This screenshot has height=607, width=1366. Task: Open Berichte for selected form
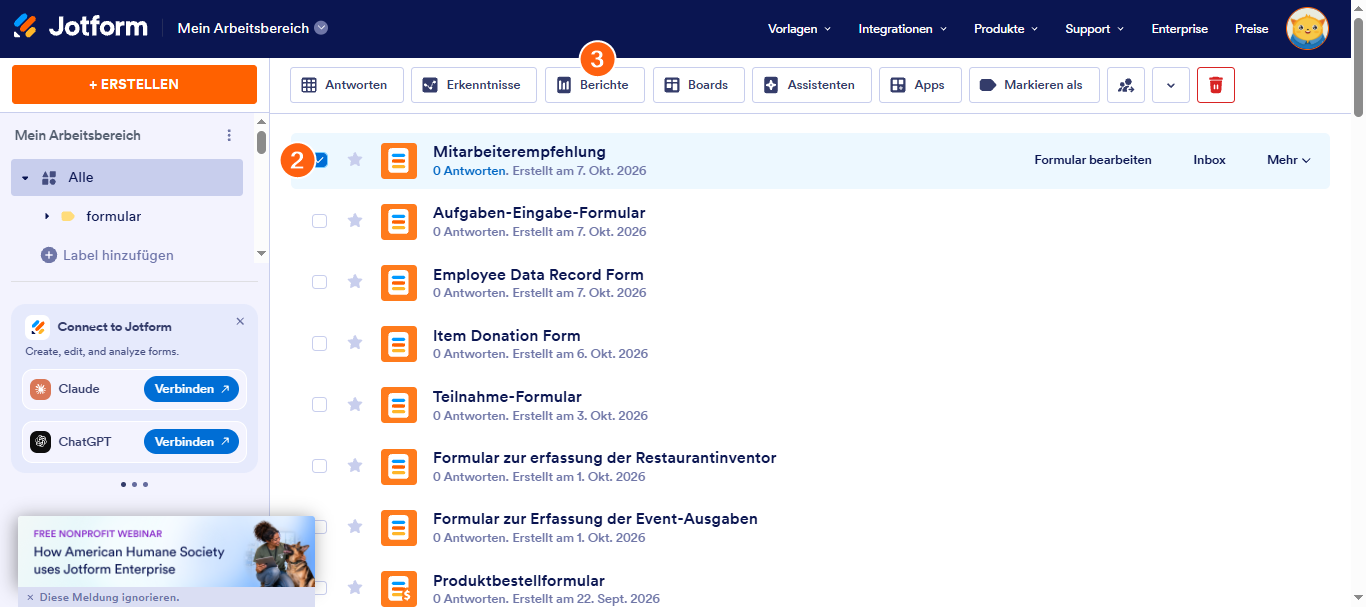[x=594, y=85]
